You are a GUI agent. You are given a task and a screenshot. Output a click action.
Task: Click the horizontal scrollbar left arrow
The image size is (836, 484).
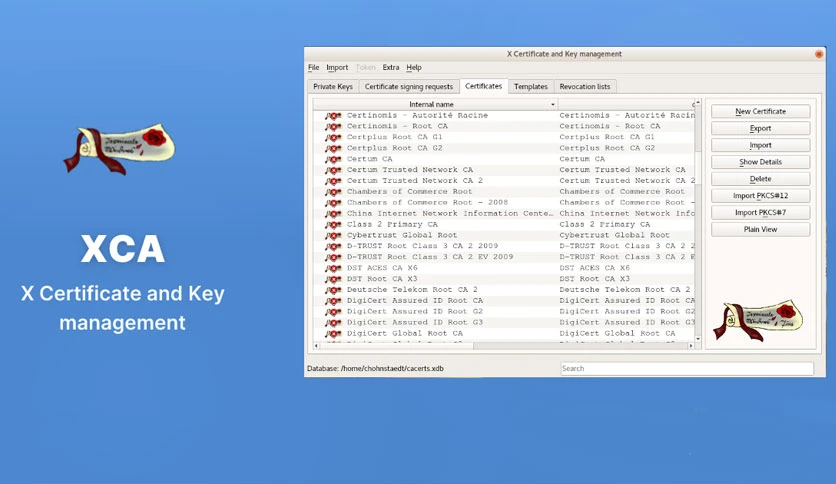[x=316, y=345]
